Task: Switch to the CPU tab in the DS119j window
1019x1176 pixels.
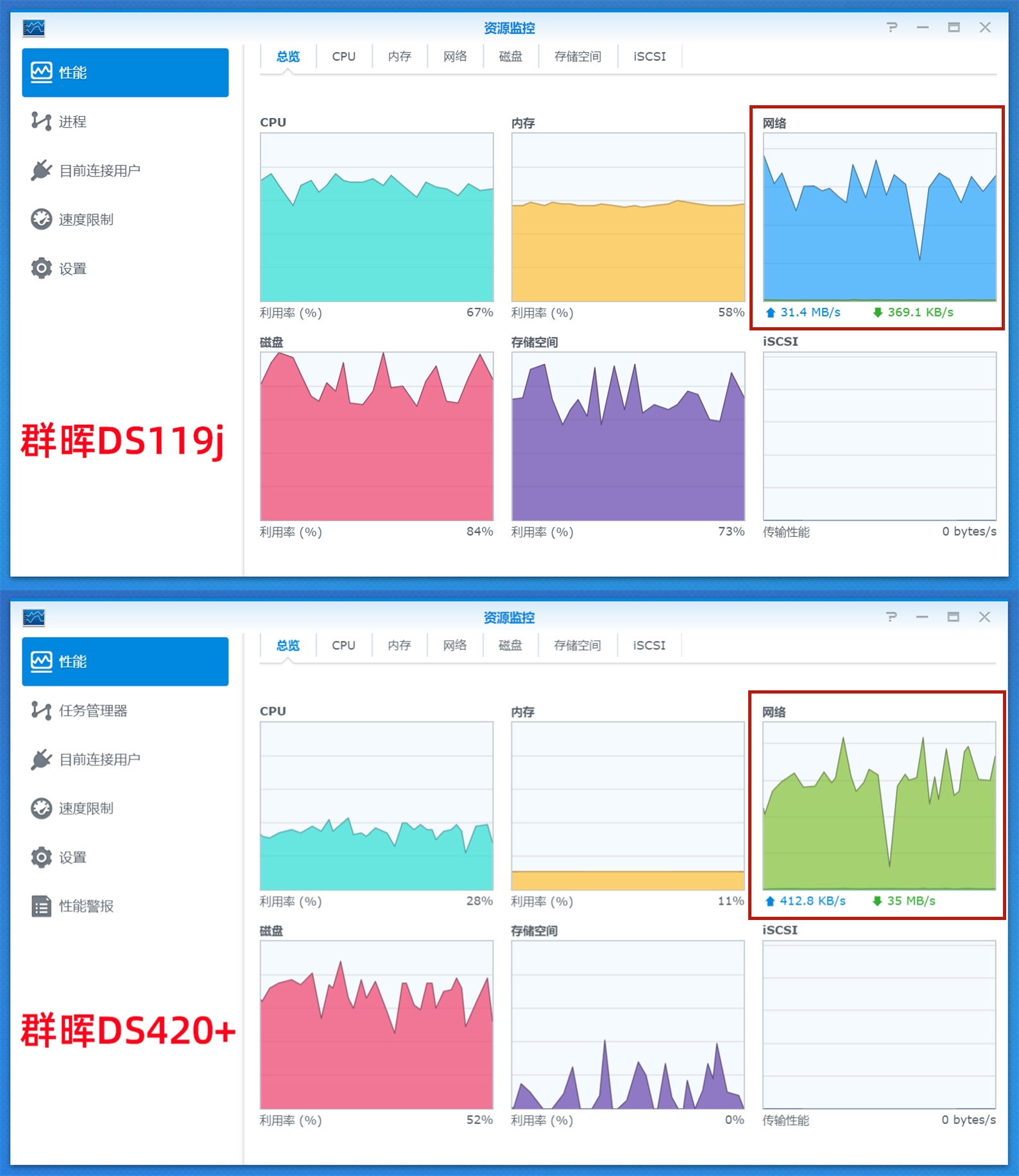Action: coord(344,56)
